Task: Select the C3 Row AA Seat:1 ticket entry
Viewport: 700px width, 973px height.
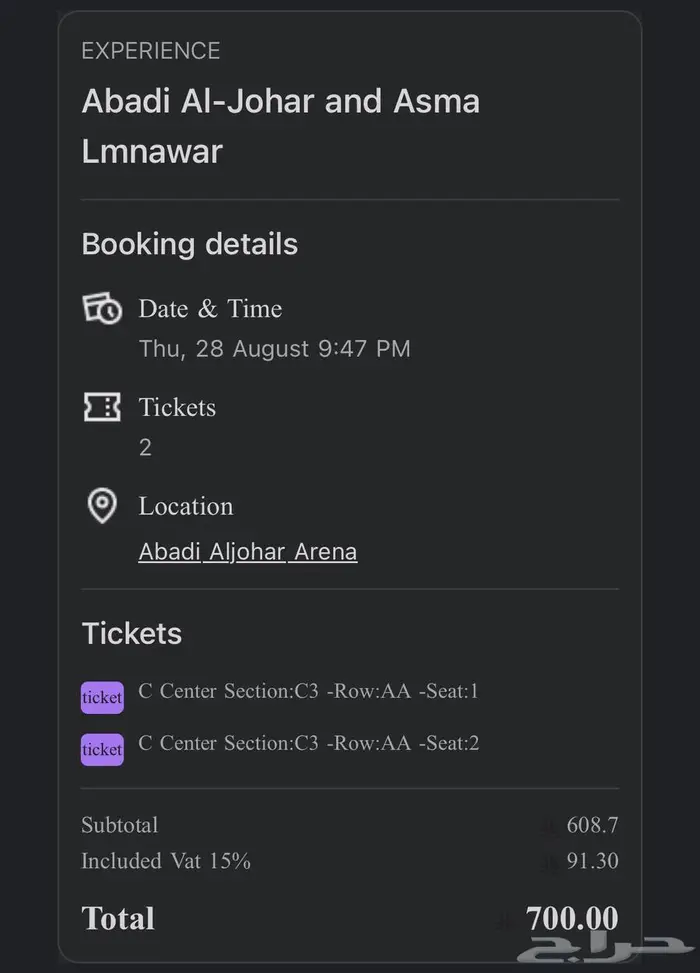Action: (x=308, y=691)
